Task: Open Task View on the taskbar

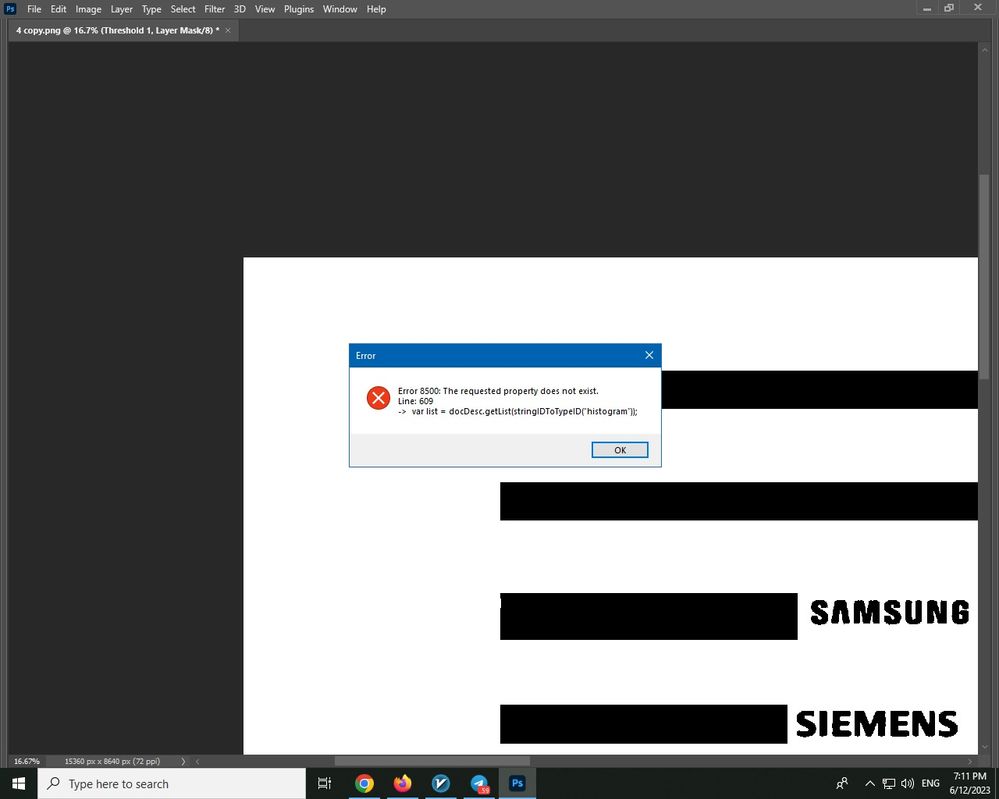Action: (x=324, y=784)
